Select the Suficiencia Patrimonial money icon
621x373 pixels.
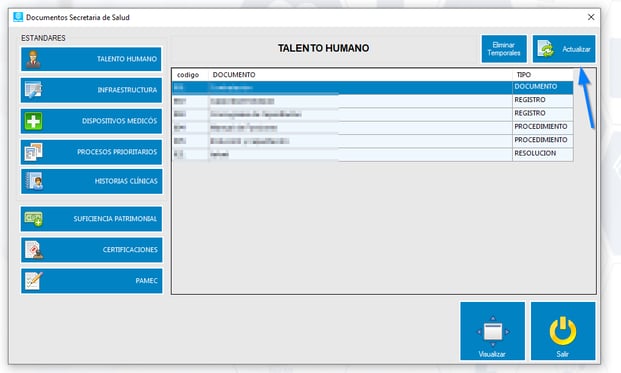[33, 219]
